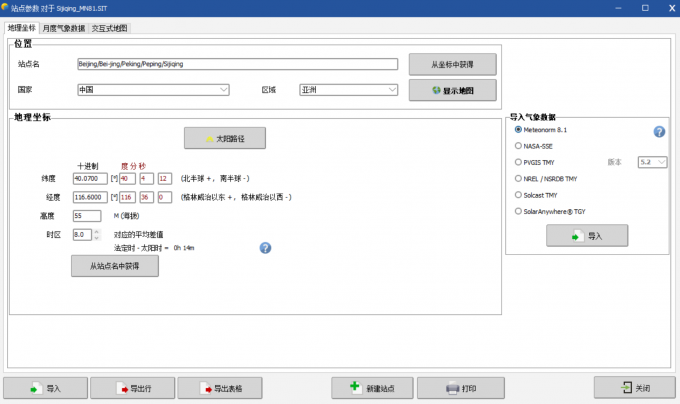The width and height of the screenshot is (680, 404).
Task: Click the 导出行 export line button
Action: point(133,388)
